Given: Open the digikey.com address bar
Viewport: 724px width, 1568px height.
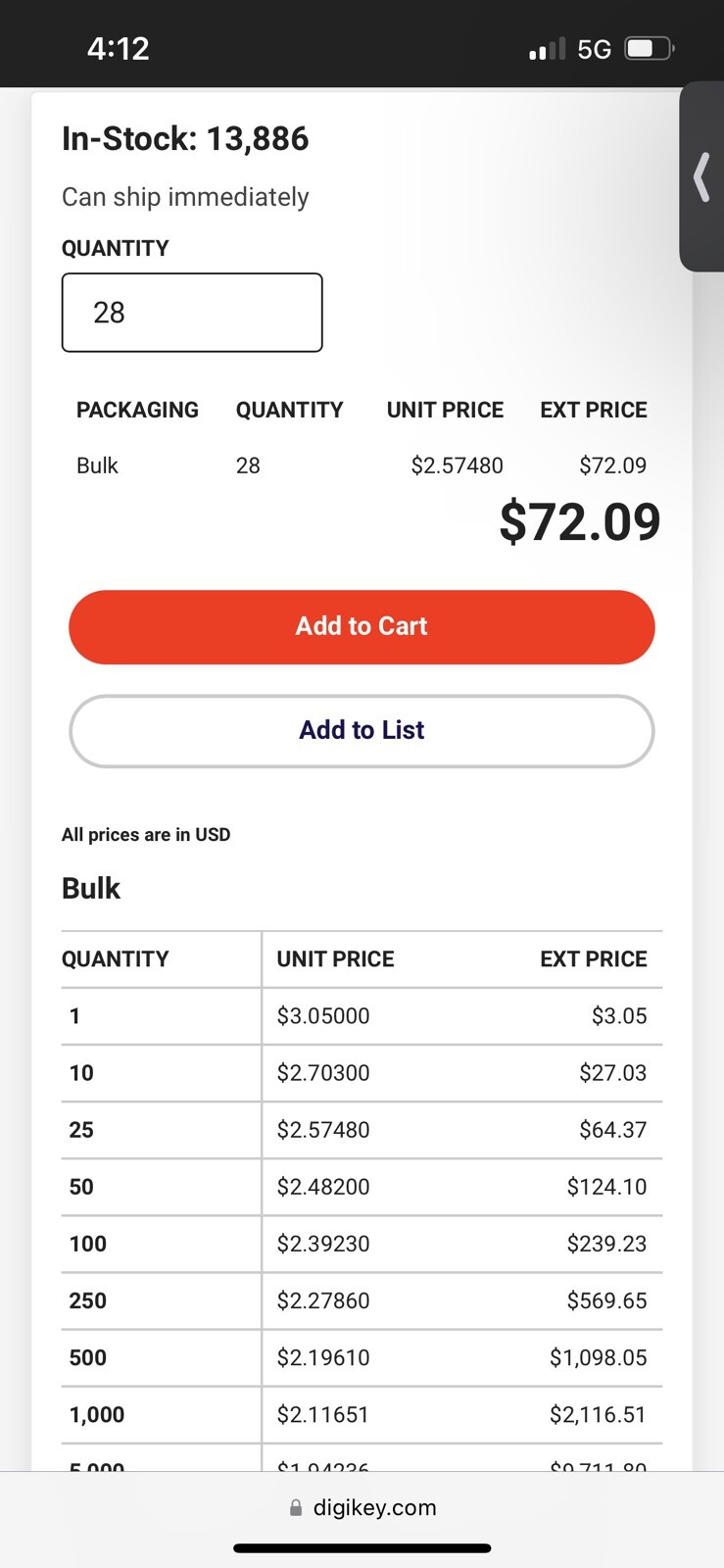Looking at the screenshot, I should coord(362,1508).
